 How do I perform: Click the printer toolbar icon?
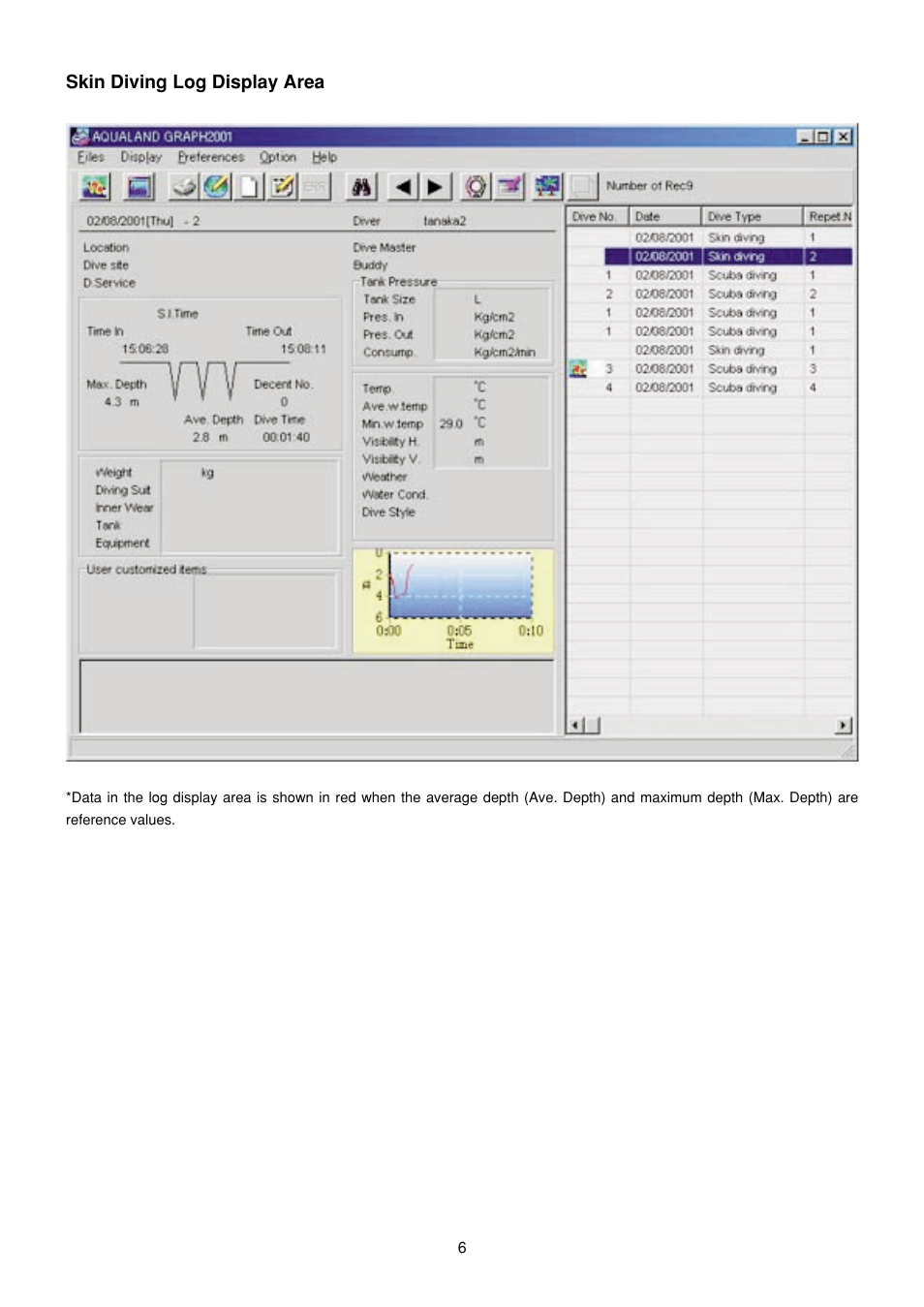(x=184, y=186)
